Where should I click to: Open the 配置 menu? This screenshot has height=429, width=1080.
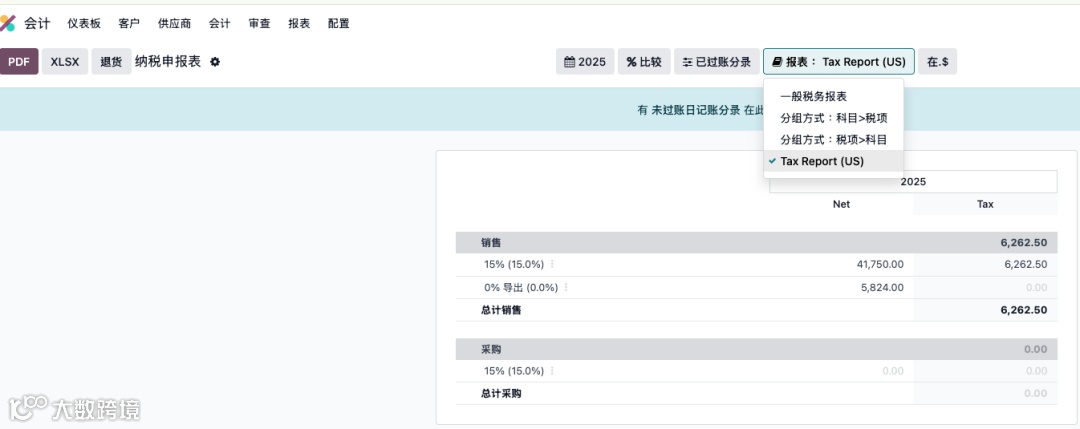[339, 23]
